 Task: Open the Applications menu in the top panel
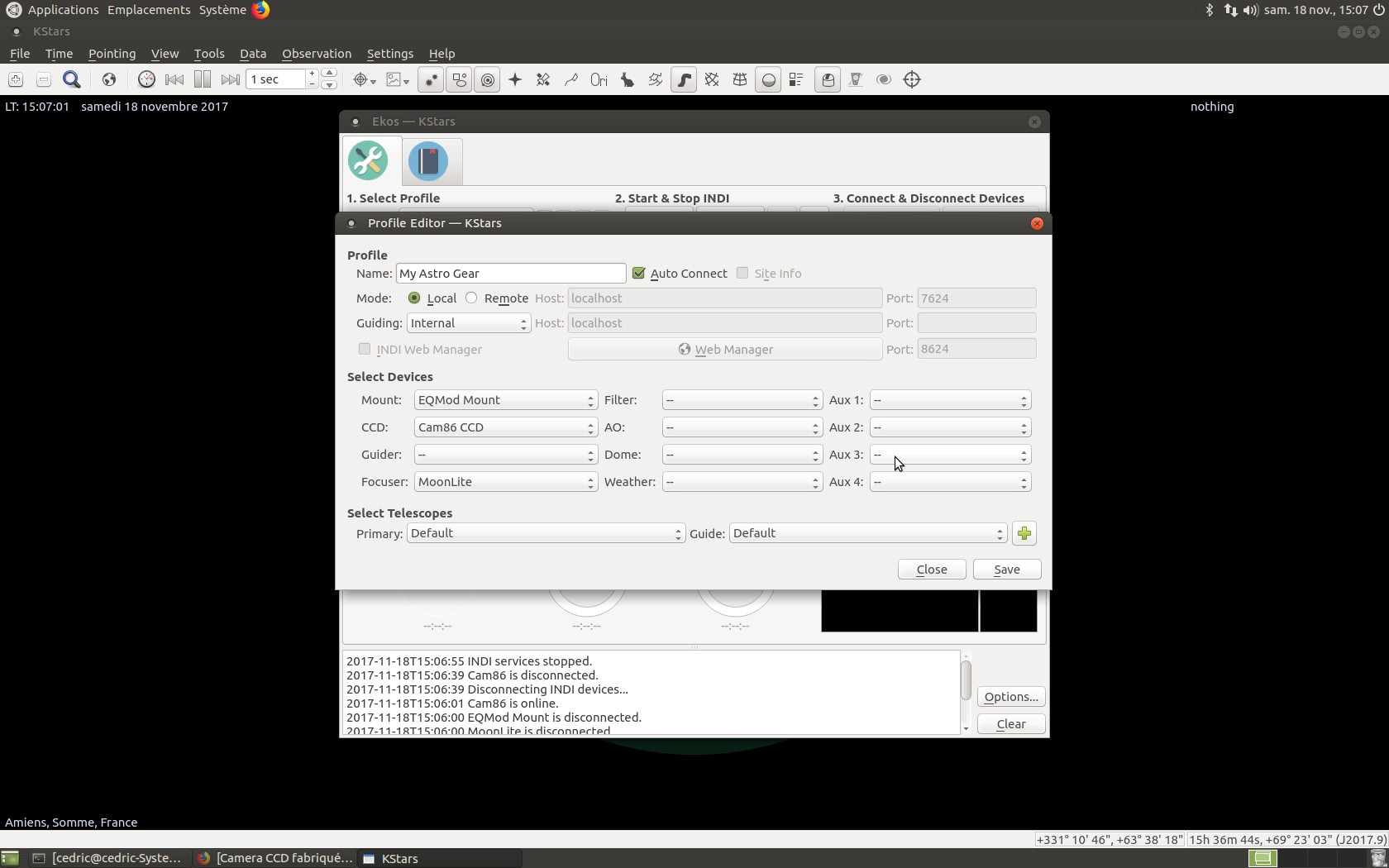point(63,10)
